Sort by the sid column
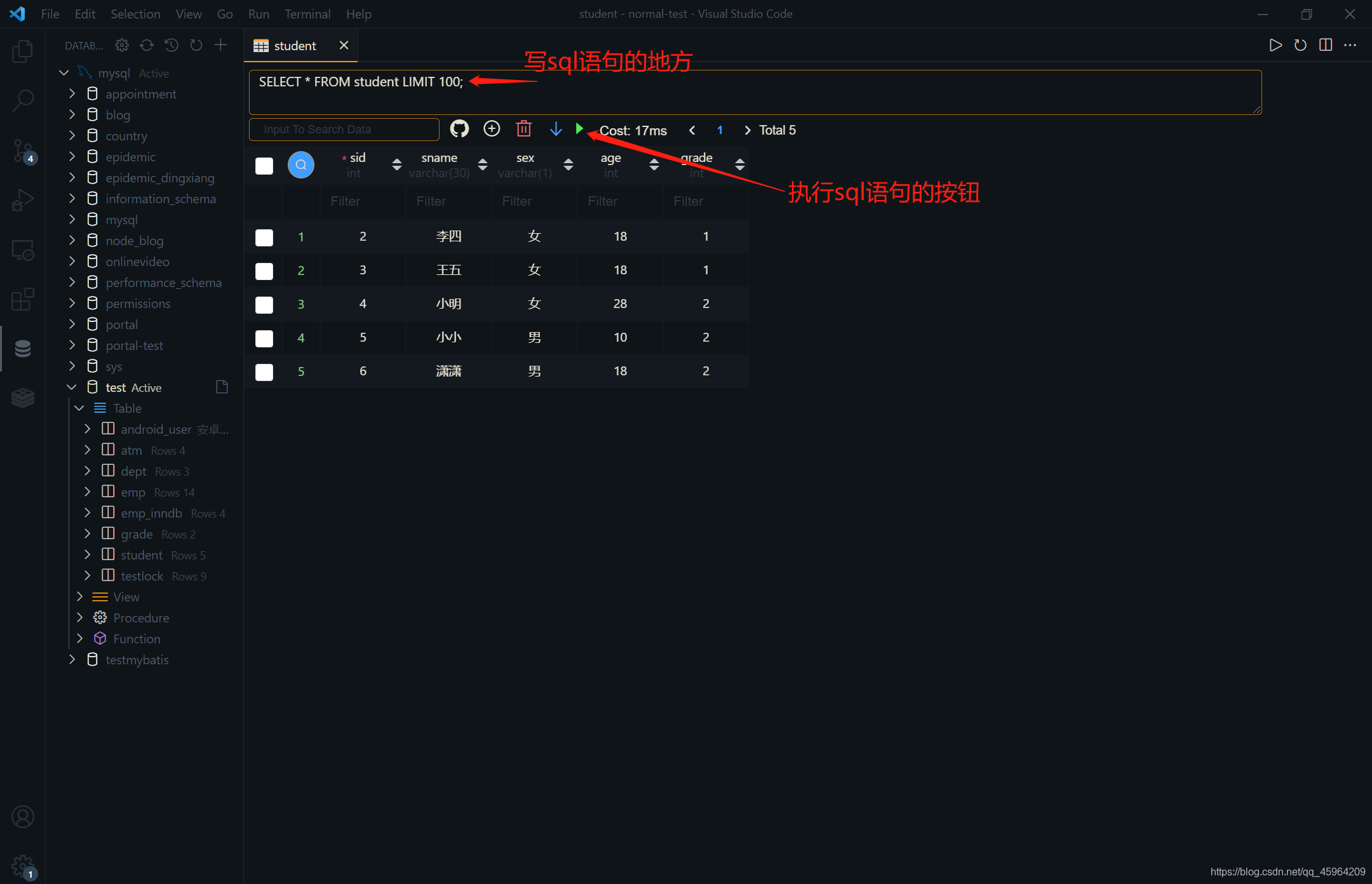1372x884 pixels. (x=397, y=164)
